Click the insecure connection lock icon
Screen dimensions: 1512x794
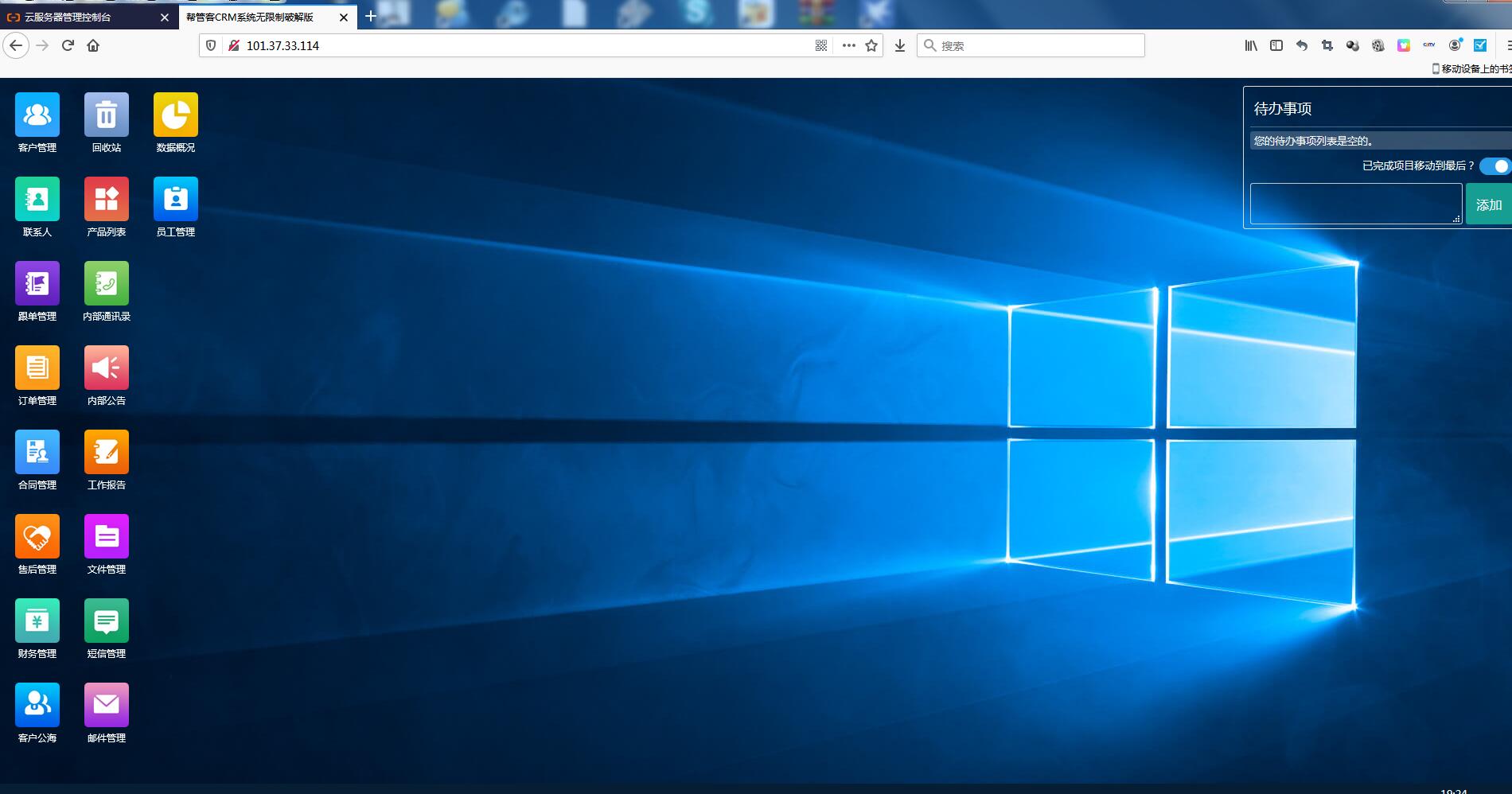click(x=234, y=45)
